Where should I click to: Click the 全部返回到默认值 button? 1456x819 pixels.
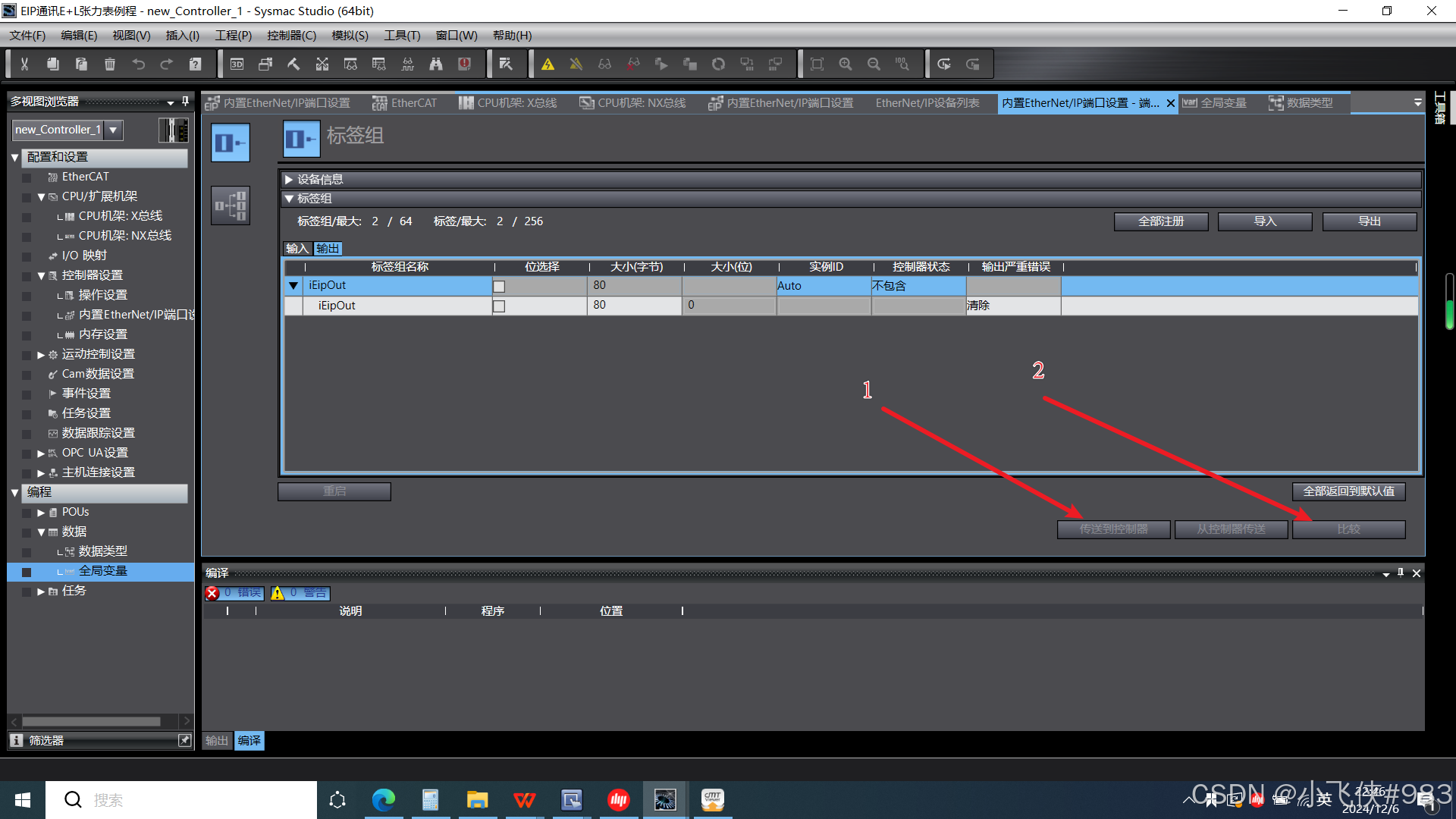1348,491
